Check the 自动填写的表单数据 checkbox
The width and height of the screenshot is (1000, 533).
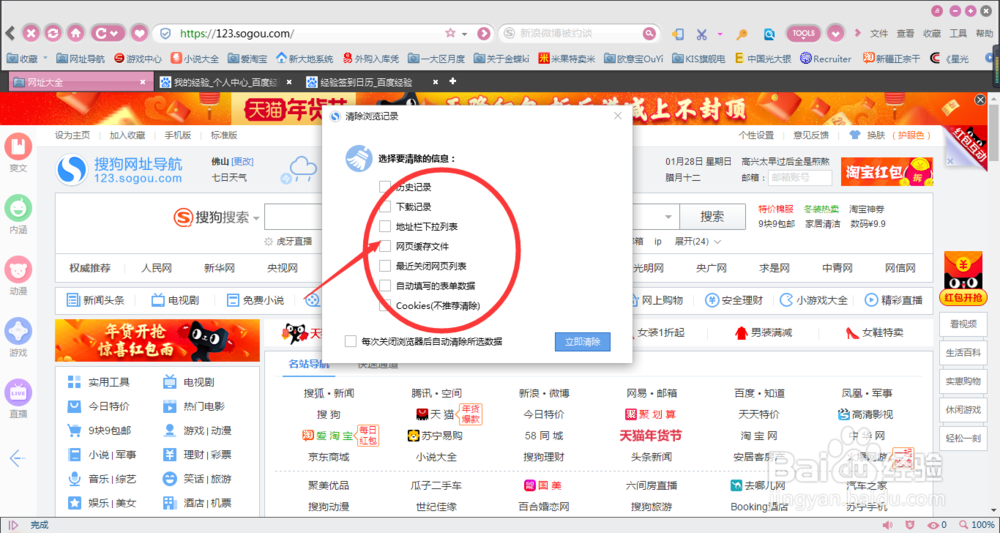[x=385, y=286]
